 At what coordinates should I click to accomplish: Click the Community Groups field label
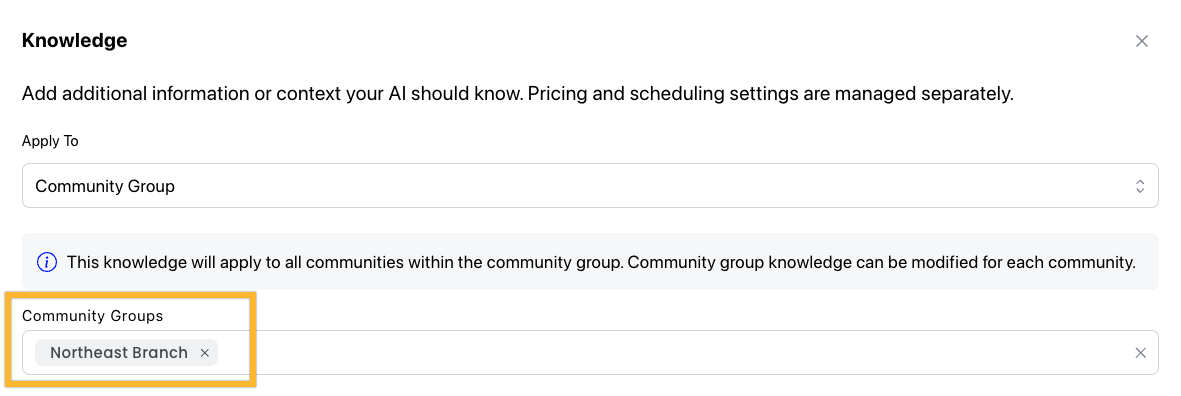93,316
